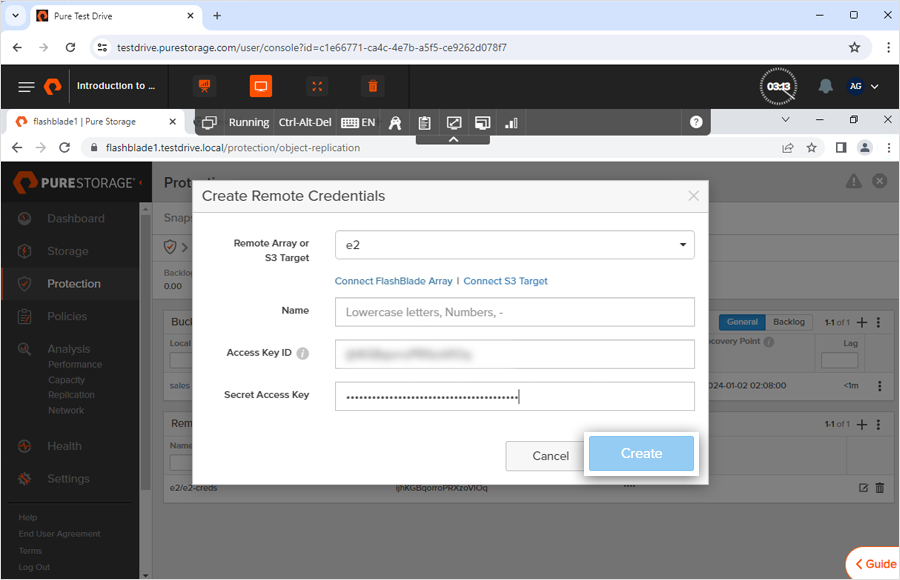Click Ctrl-Alt-Del in the console toolbar

pos(304,122)
